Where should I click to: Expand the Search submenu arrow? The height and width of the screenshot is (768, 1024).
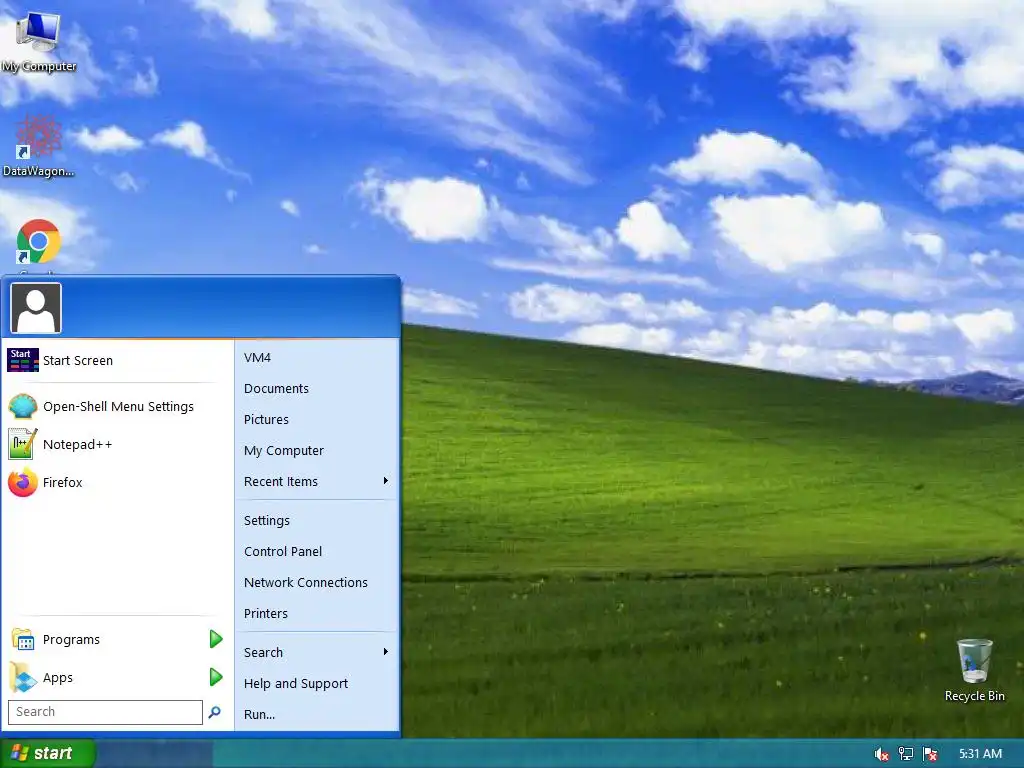(386, 652)
